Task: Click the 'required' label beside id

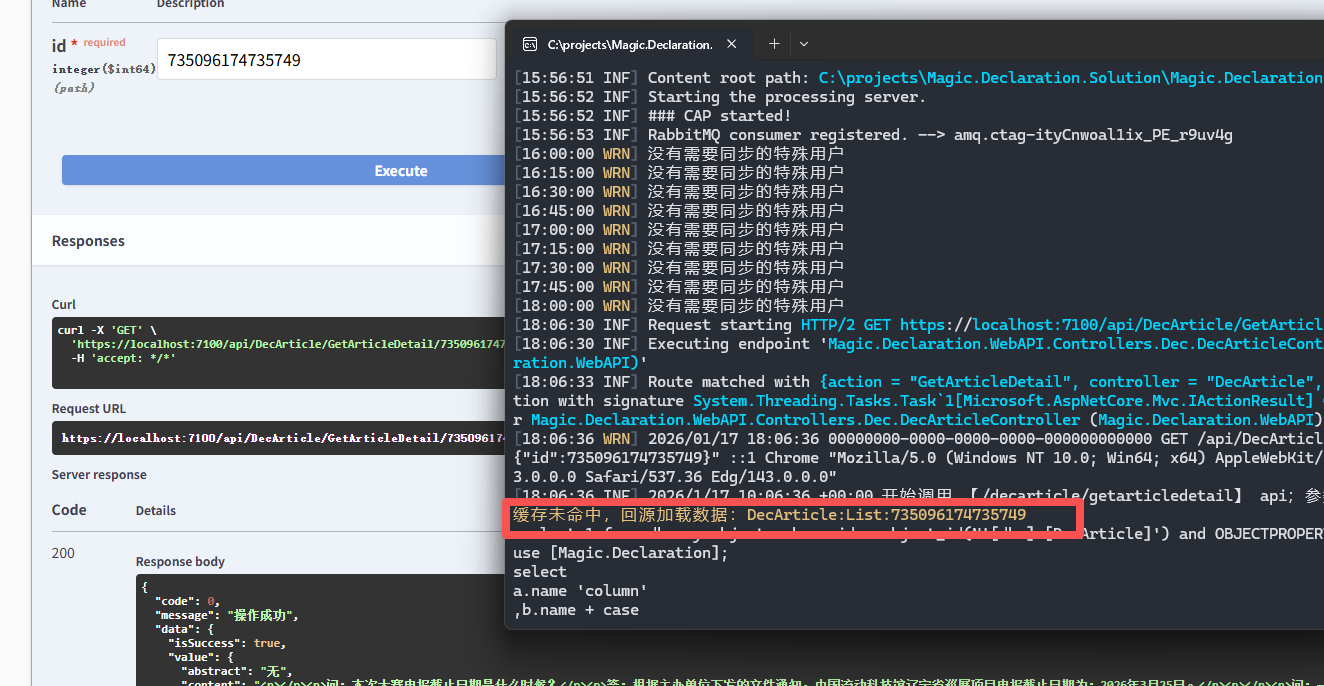Action: click(104, 43)
